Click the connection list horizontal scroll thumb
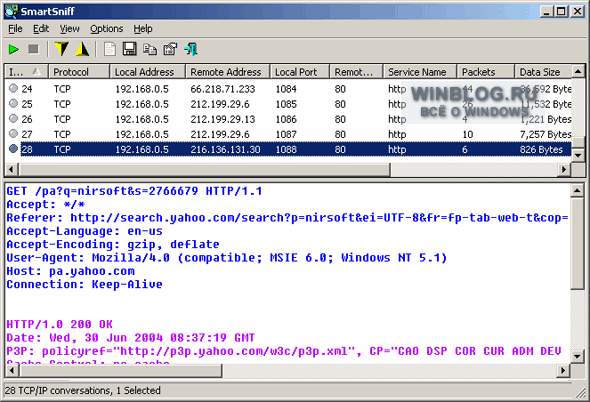This screenshot has height=402, width=590. click(204, 170)
